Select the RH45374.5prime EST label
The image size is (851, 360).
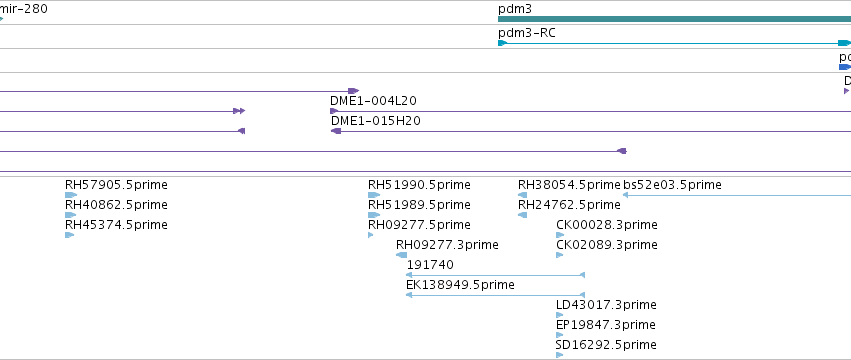point(116,225)
